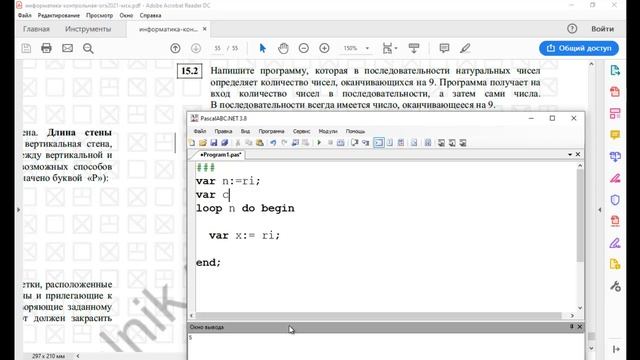Screen dimensions: 640x360
Task: Open Create PDF tool in right sidebar
Action: coord(615,92)
